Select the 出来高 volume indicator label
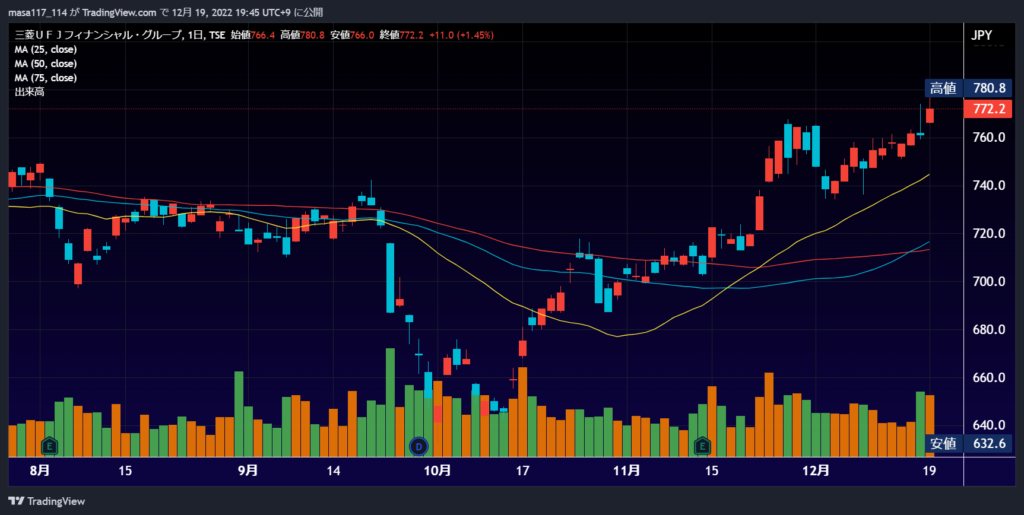1024x515 pixels. point(29,92)
